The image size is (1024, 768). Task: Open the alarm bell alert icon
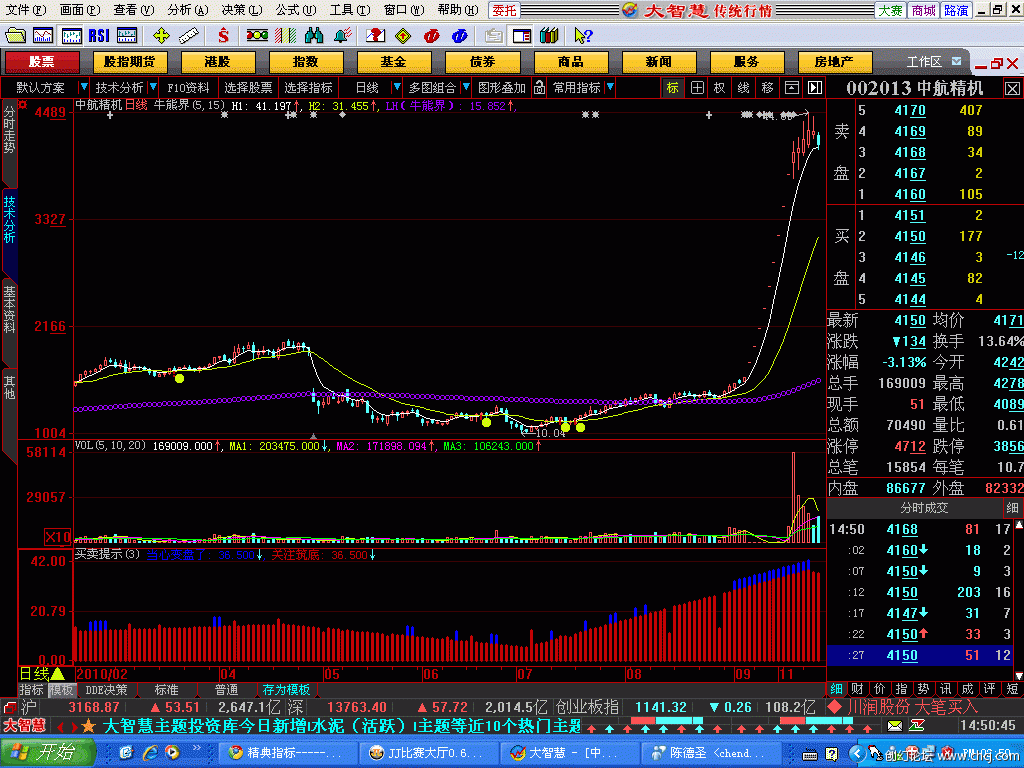pyautogui.click(x=342, y=35)
